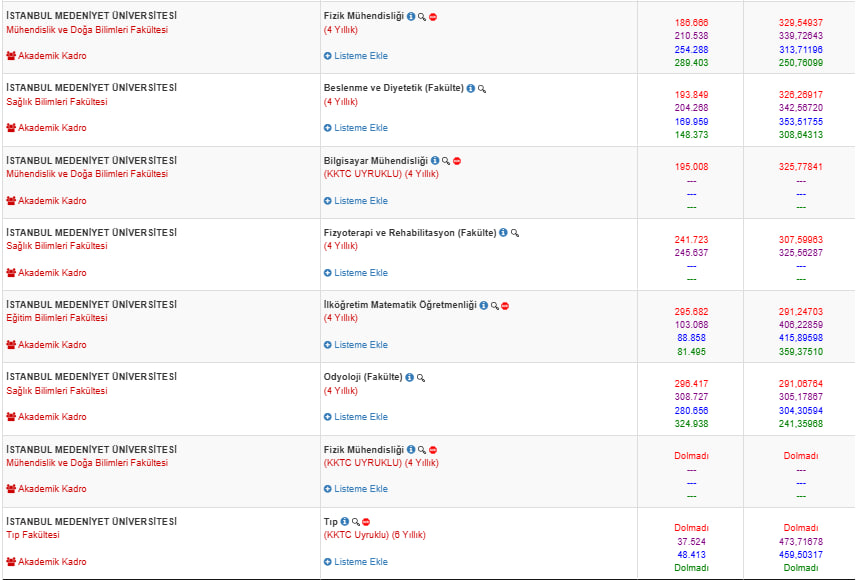This screenshot has width=861, height=580.
Task: Click the Fizyoterapi ve Rehabilitasyon program name
Action: pyautogui.click(x=409, y=233)
